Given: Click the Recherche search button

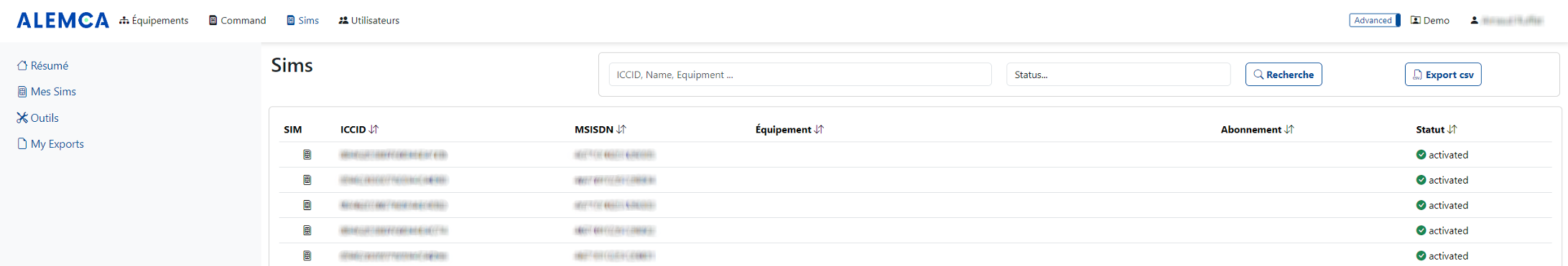Looking at the screenshot, I should click(x=1284, y=75).
